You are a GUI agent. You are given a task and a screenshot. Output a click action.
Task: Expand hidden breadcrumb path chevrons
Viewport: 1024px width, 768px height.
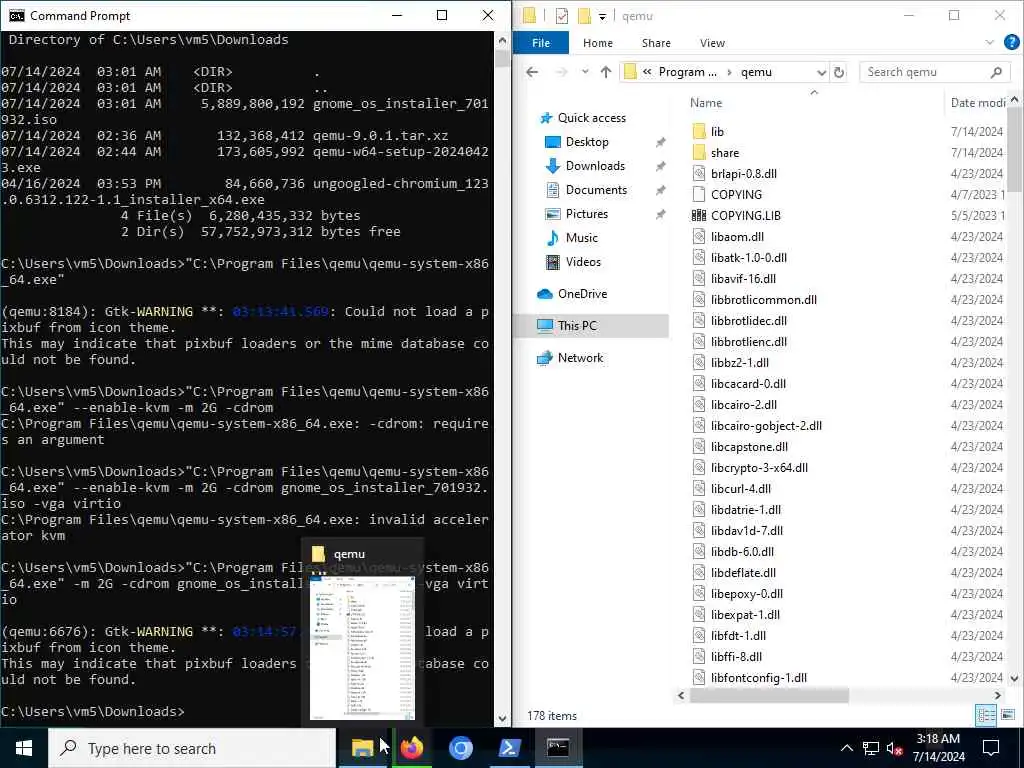click(647, 72)
